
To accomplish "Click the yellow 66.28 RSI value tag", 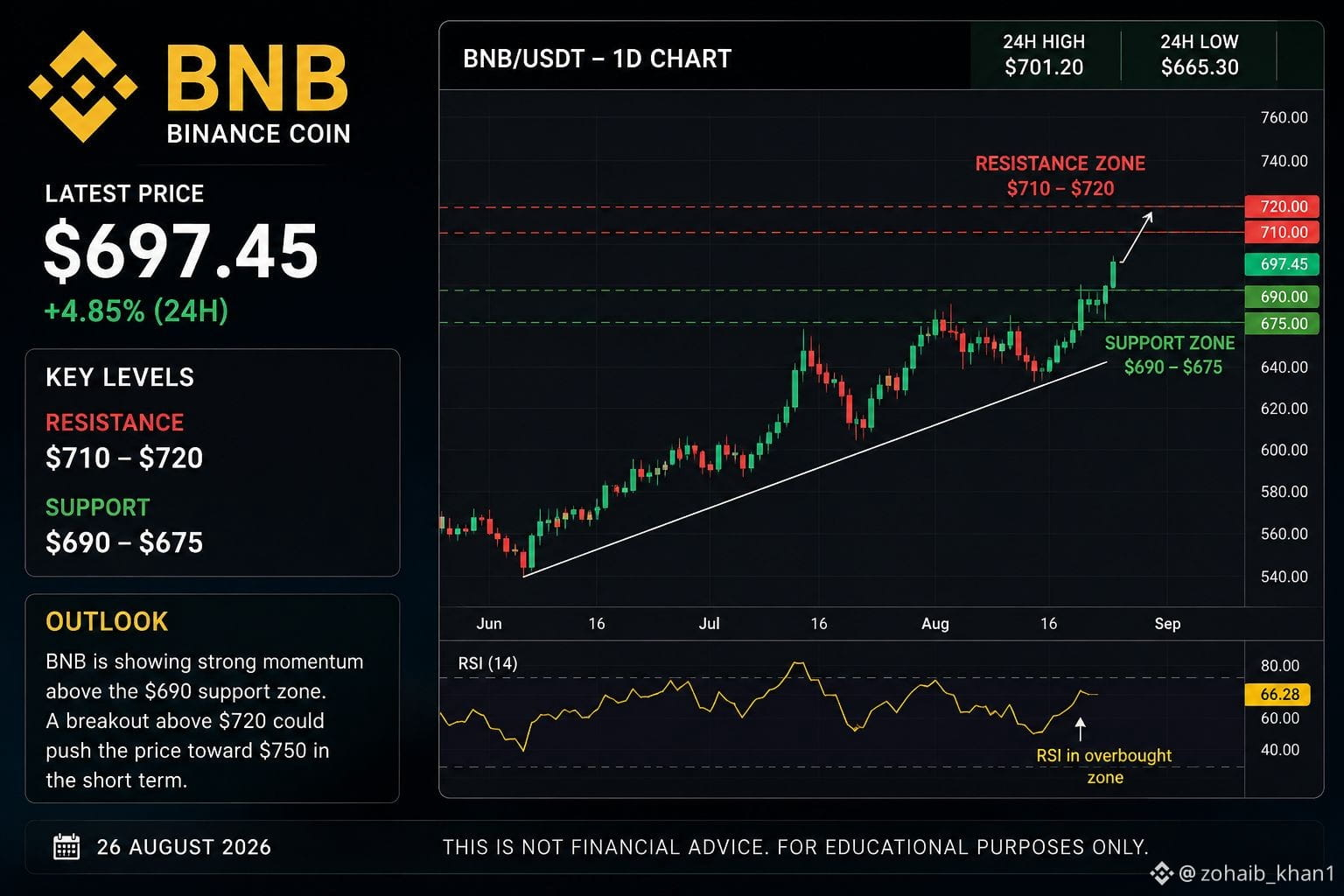I will (1277, 695).
